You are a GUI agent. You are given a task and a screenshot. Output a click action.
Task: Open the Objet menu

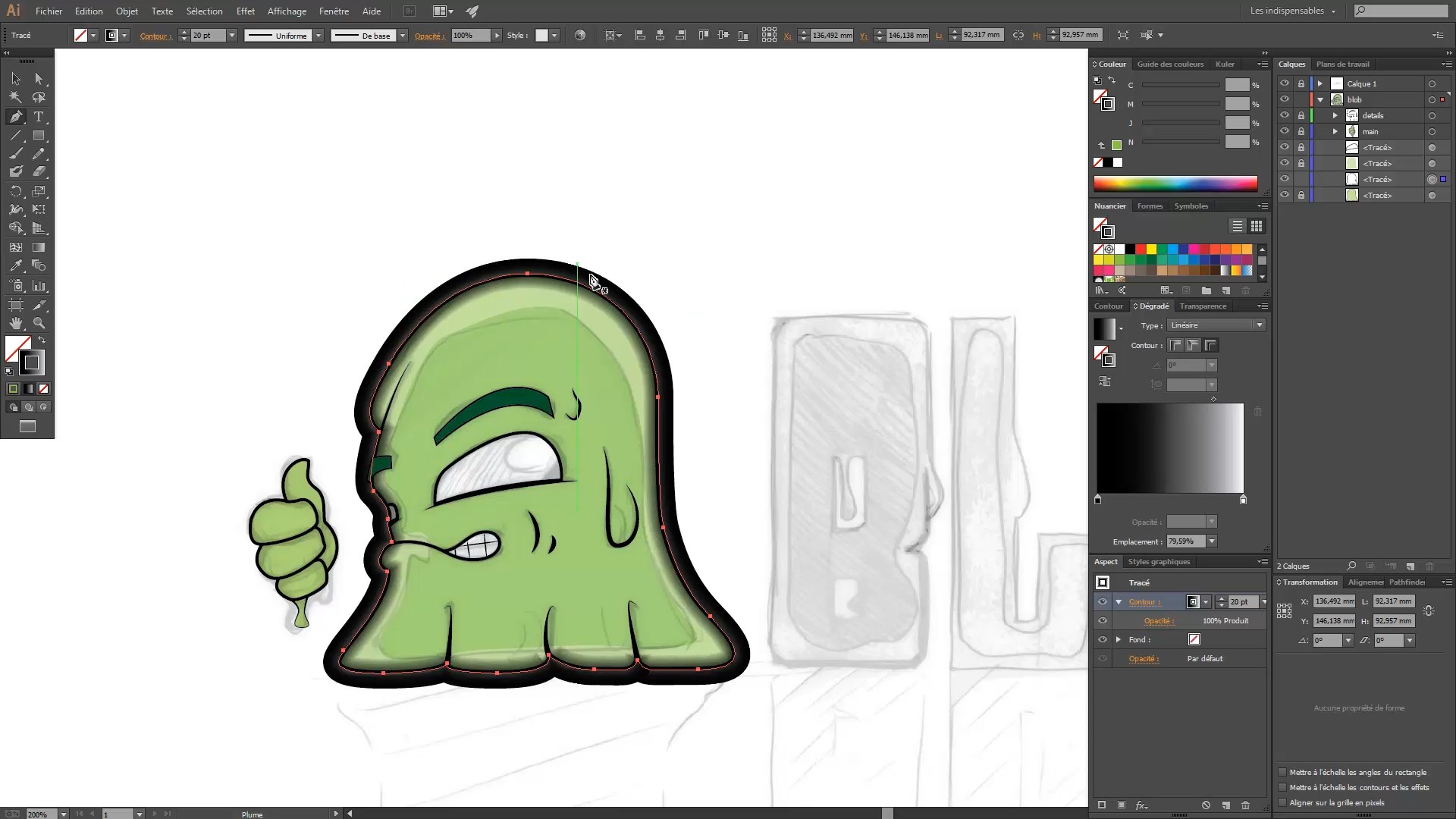127,11
